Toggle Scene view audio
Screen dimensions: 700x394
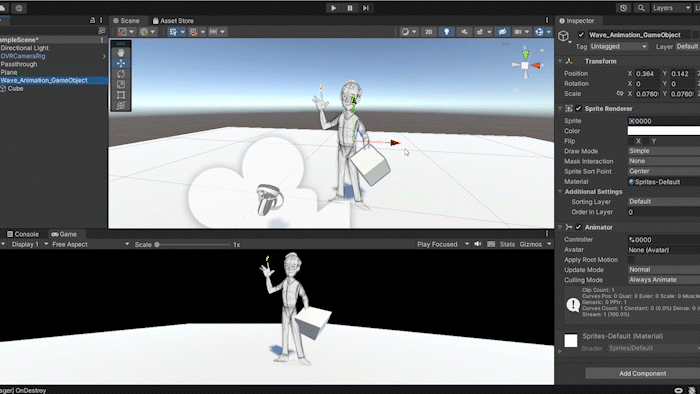464,32
